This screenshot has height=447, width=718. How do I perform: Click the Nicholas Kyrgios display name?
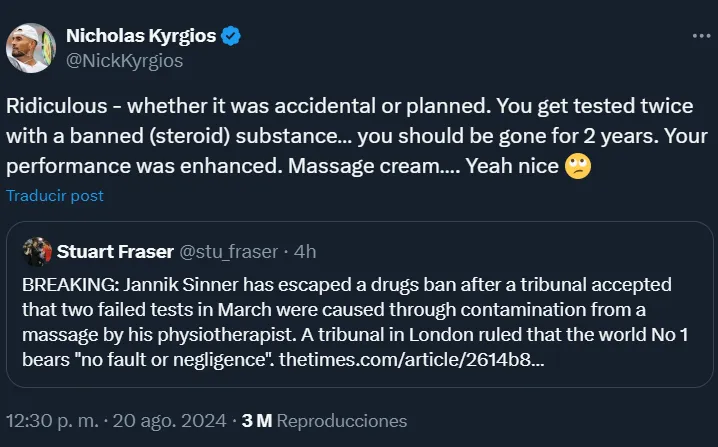click(x=140, y=37)
